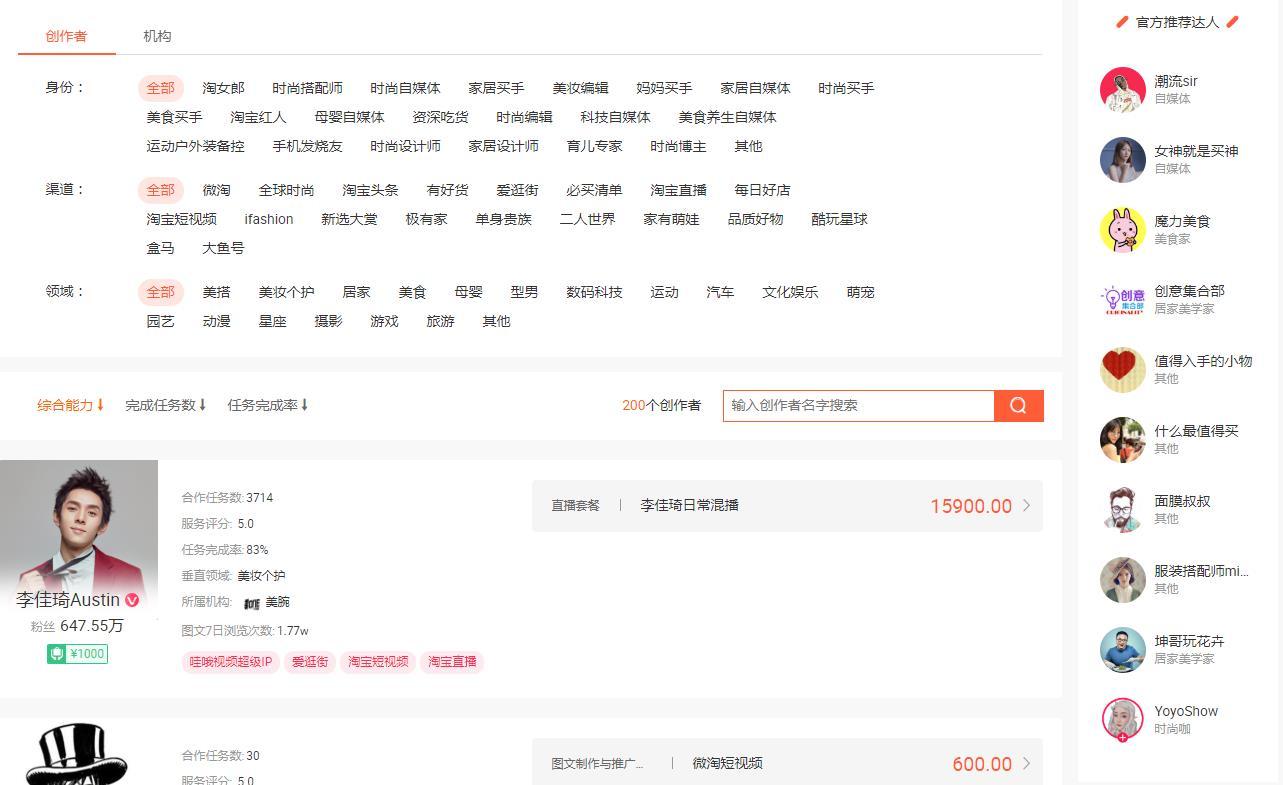Expand the 微淘短视频 600.00 package
Screen dimensions: 1283x785
click(x=787, y=762)
